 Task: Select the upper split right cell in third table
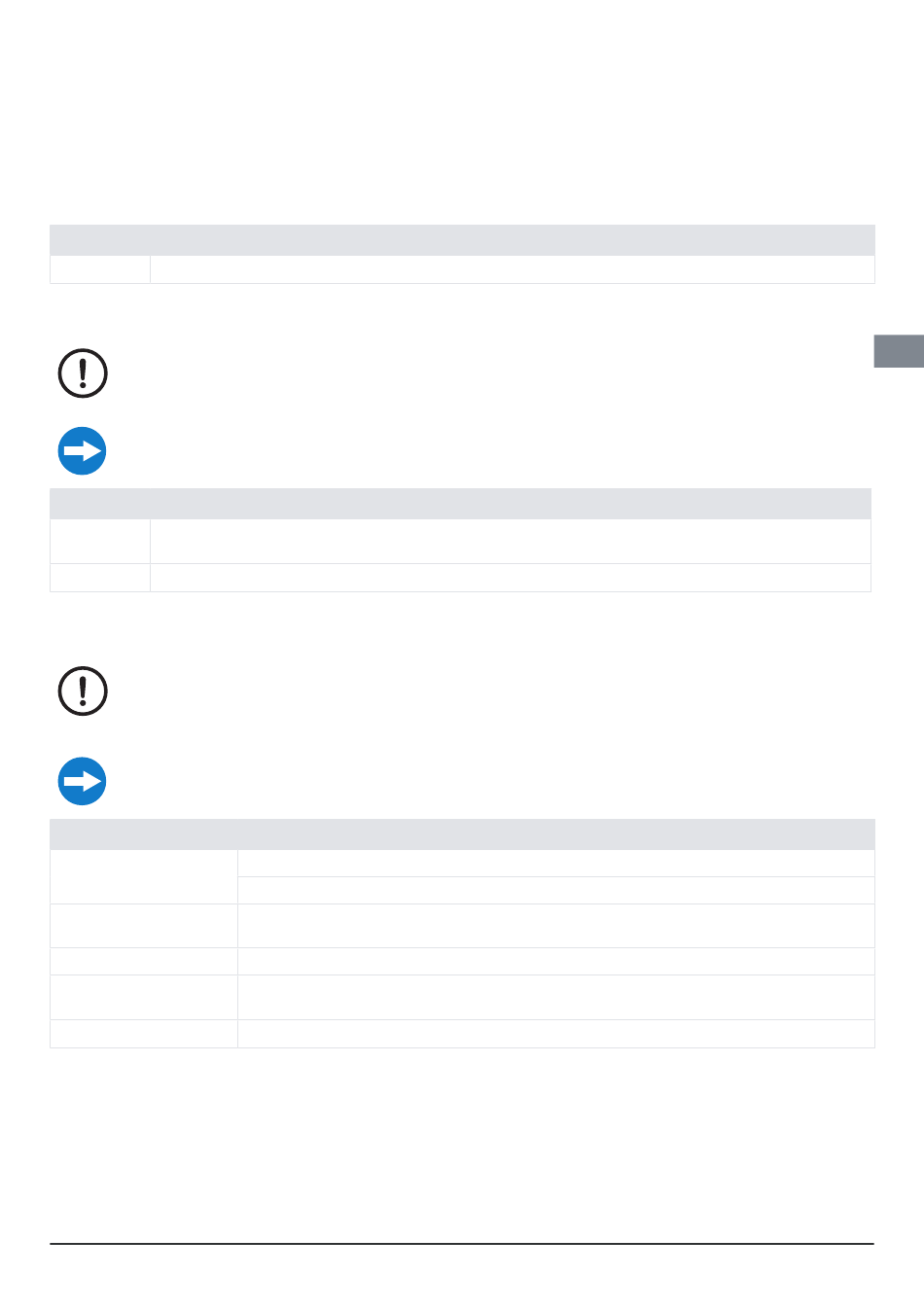[x=556, y=864]
